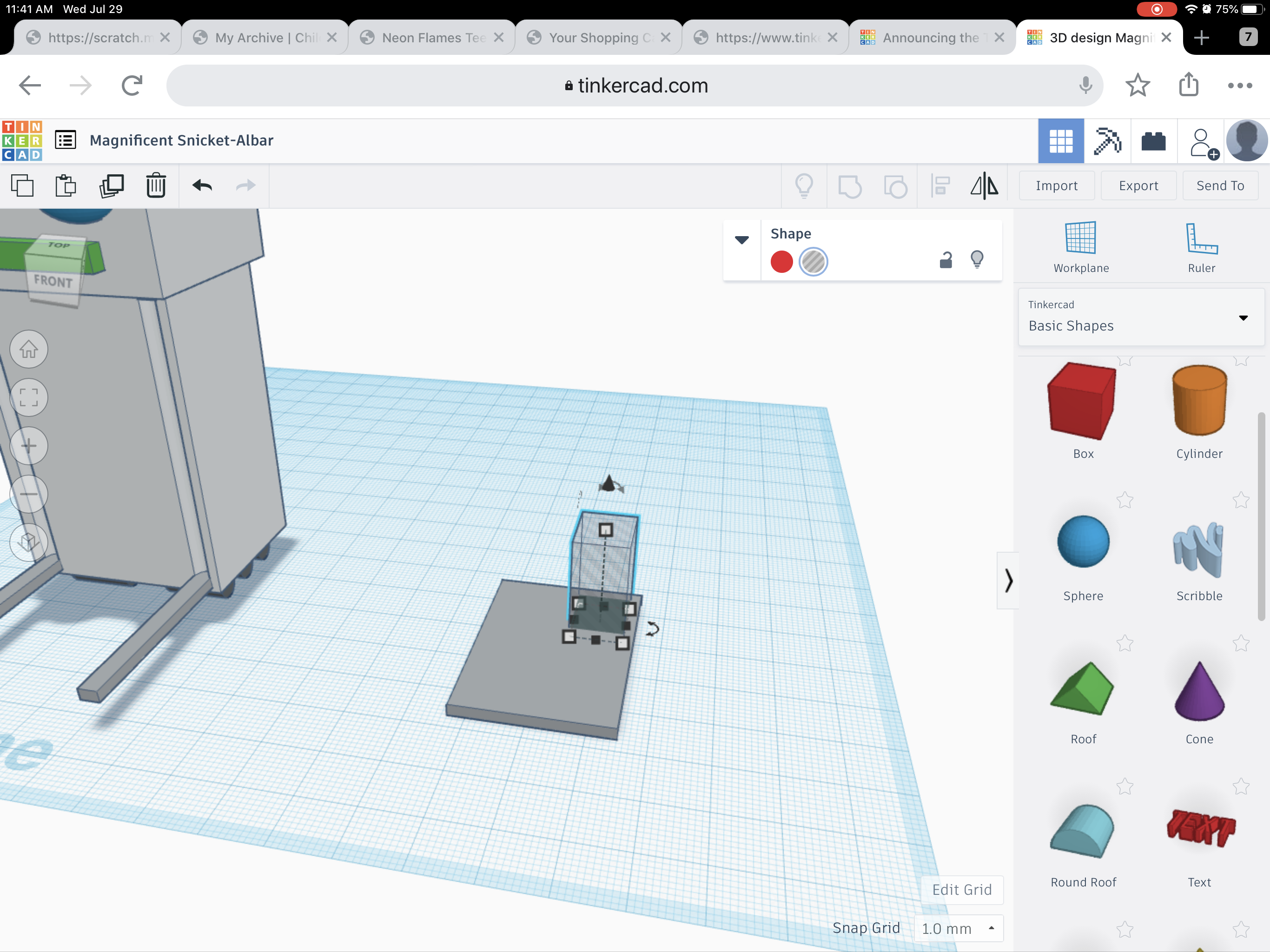Switch to Announcing the tab
The image size is (1270, 952).
click(933, 37)
